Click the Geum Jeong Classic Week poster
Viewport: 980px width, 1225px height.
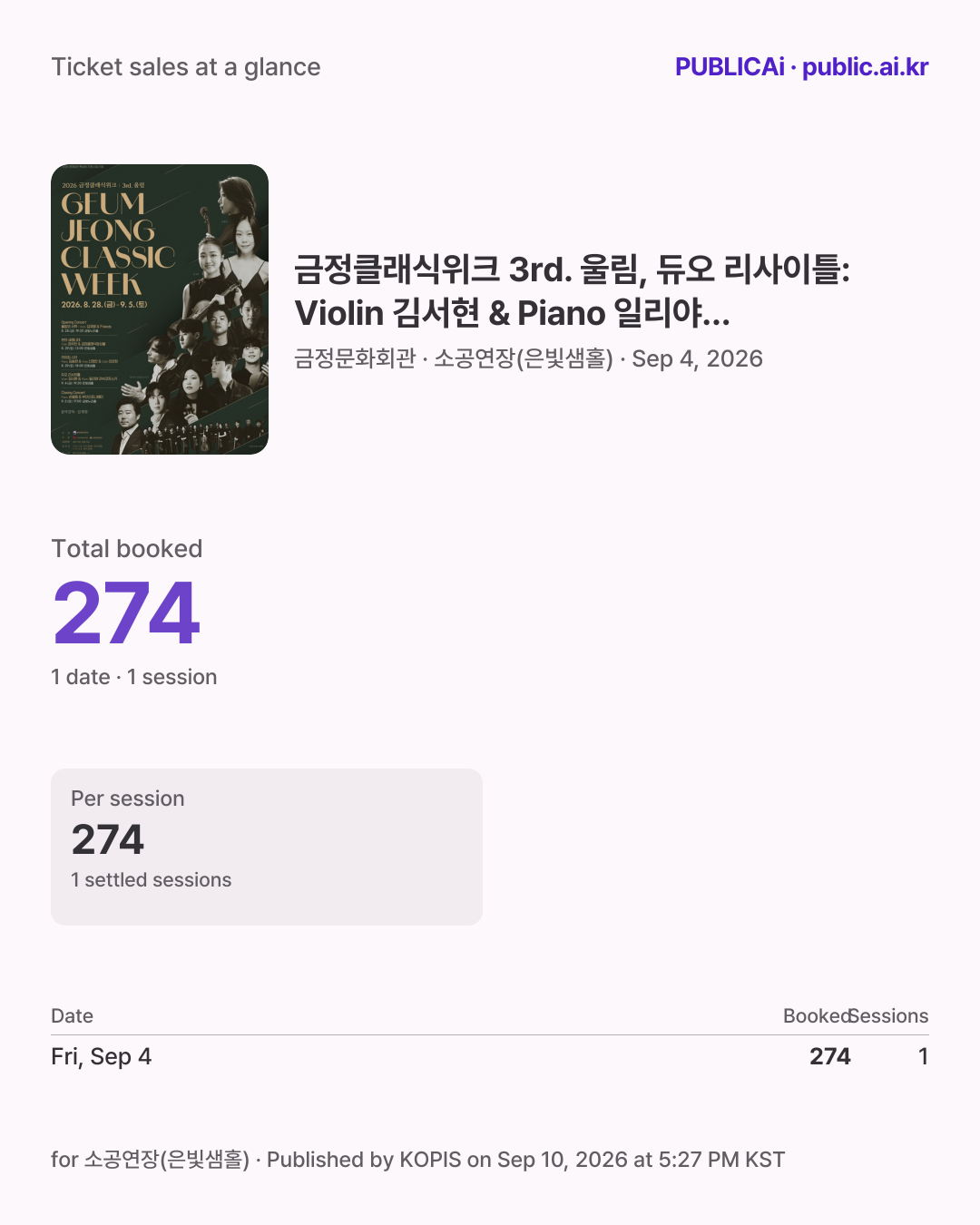pos(160,309)
